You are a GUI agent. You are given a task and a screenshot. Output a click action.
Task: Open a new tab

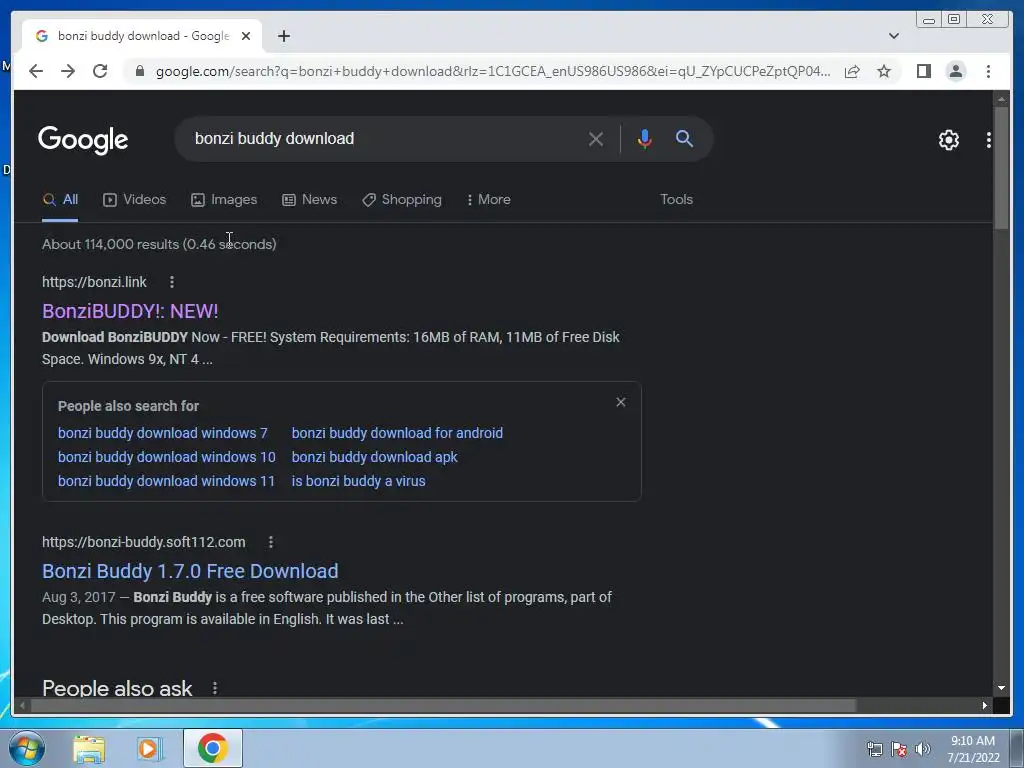(x=283, y=36)
